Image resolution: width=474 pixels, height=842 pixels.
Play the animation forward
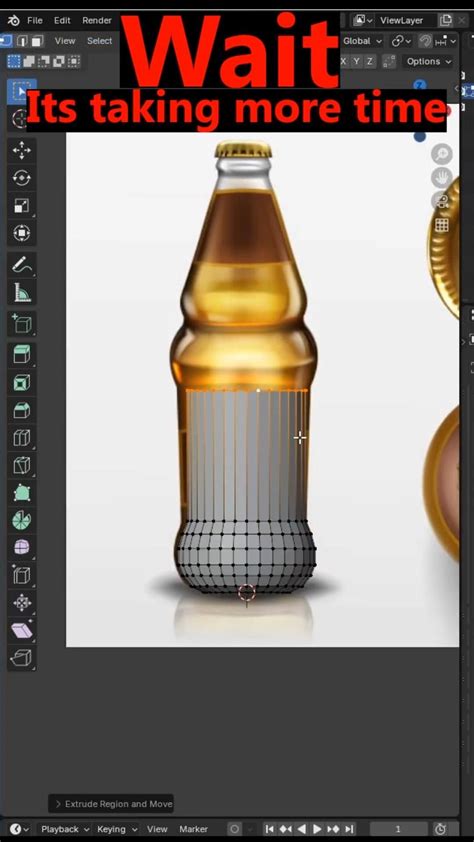point(317,829)
